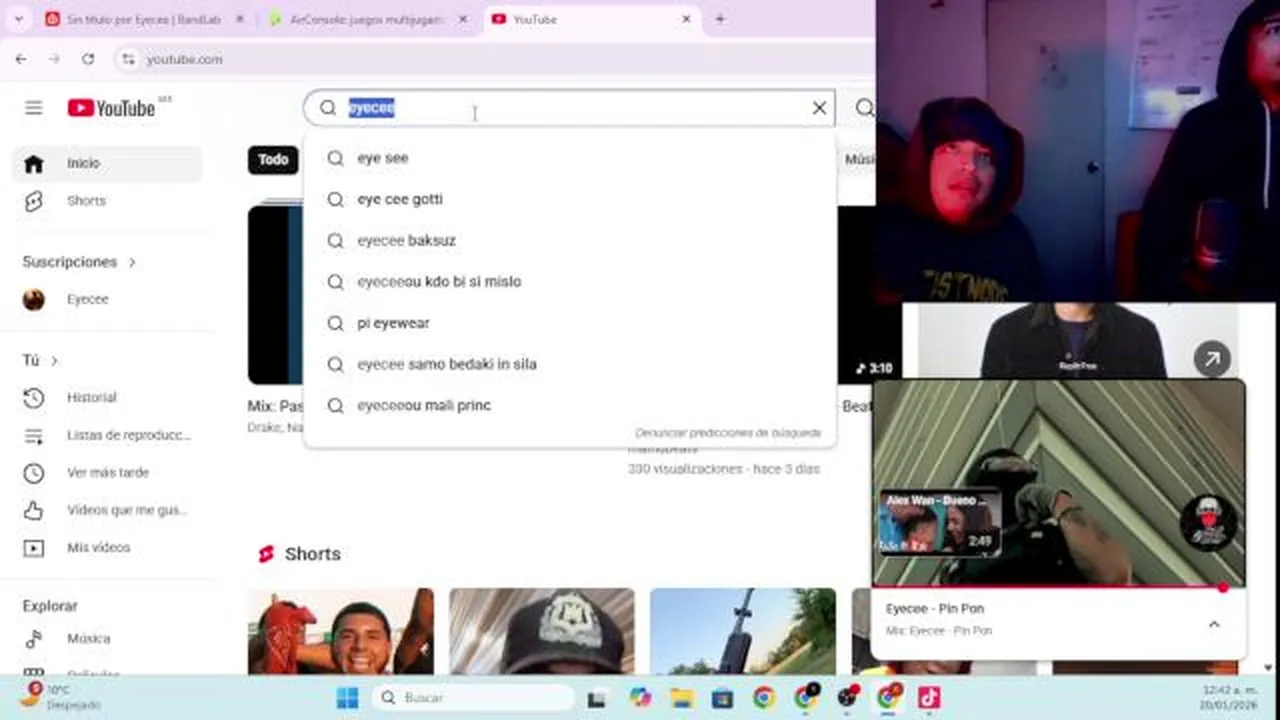Open Microsoft Store from the taskbar
Screen dimensions: 1280x720
[x=723, y=698]
